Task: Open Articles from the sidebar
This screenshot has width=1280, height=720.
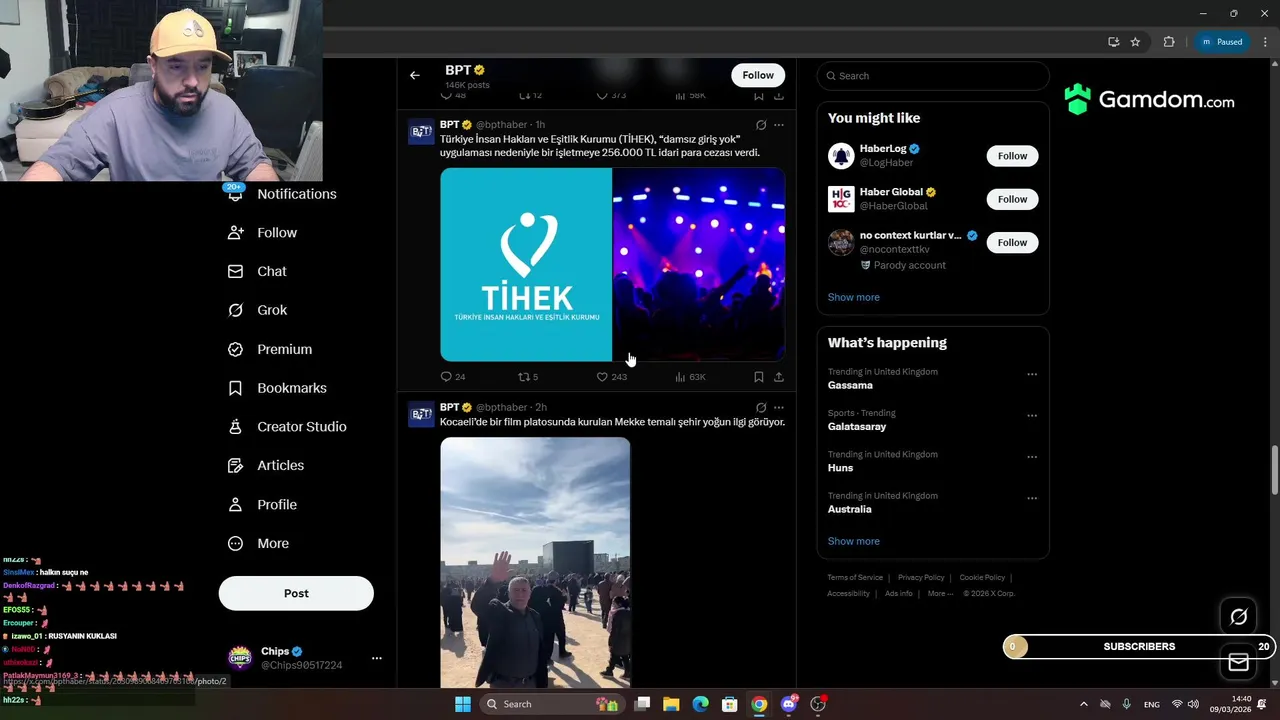Action: point(266,465)
